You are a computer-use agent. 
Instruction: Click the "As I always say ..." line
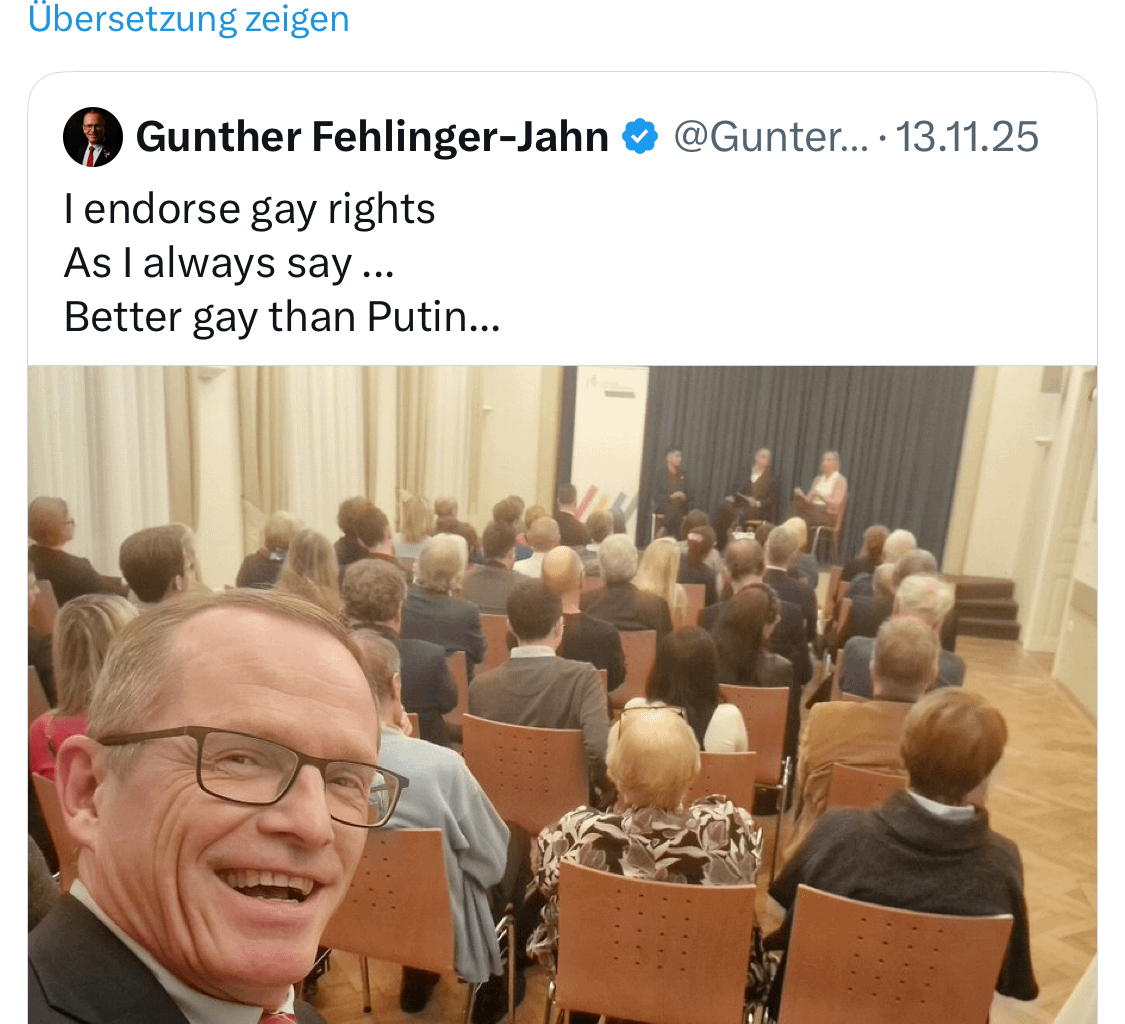[229, 263]
